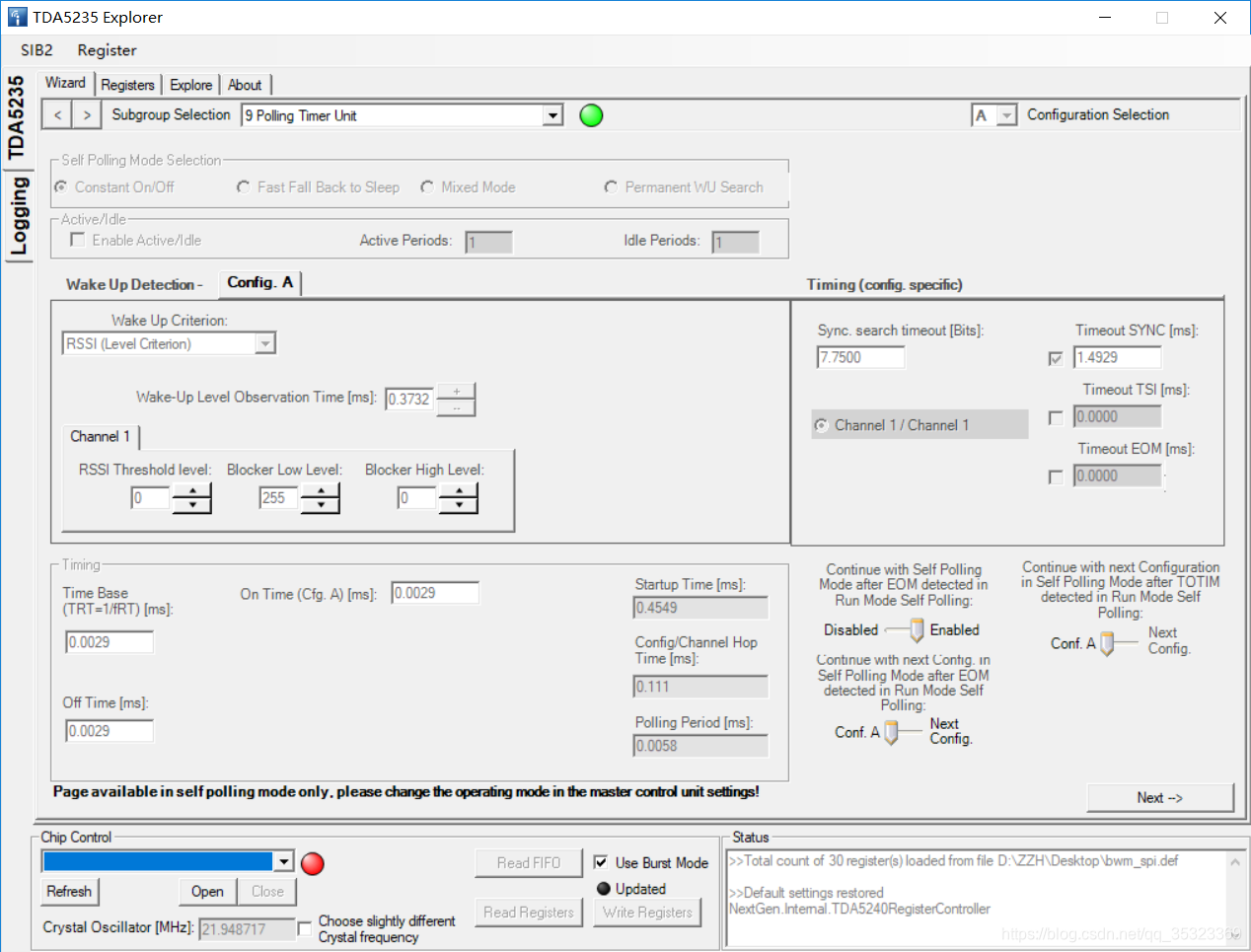The height and width of the screenshot is (952, 1251).
Task: Open Register menu
Action: click(107, 50)
